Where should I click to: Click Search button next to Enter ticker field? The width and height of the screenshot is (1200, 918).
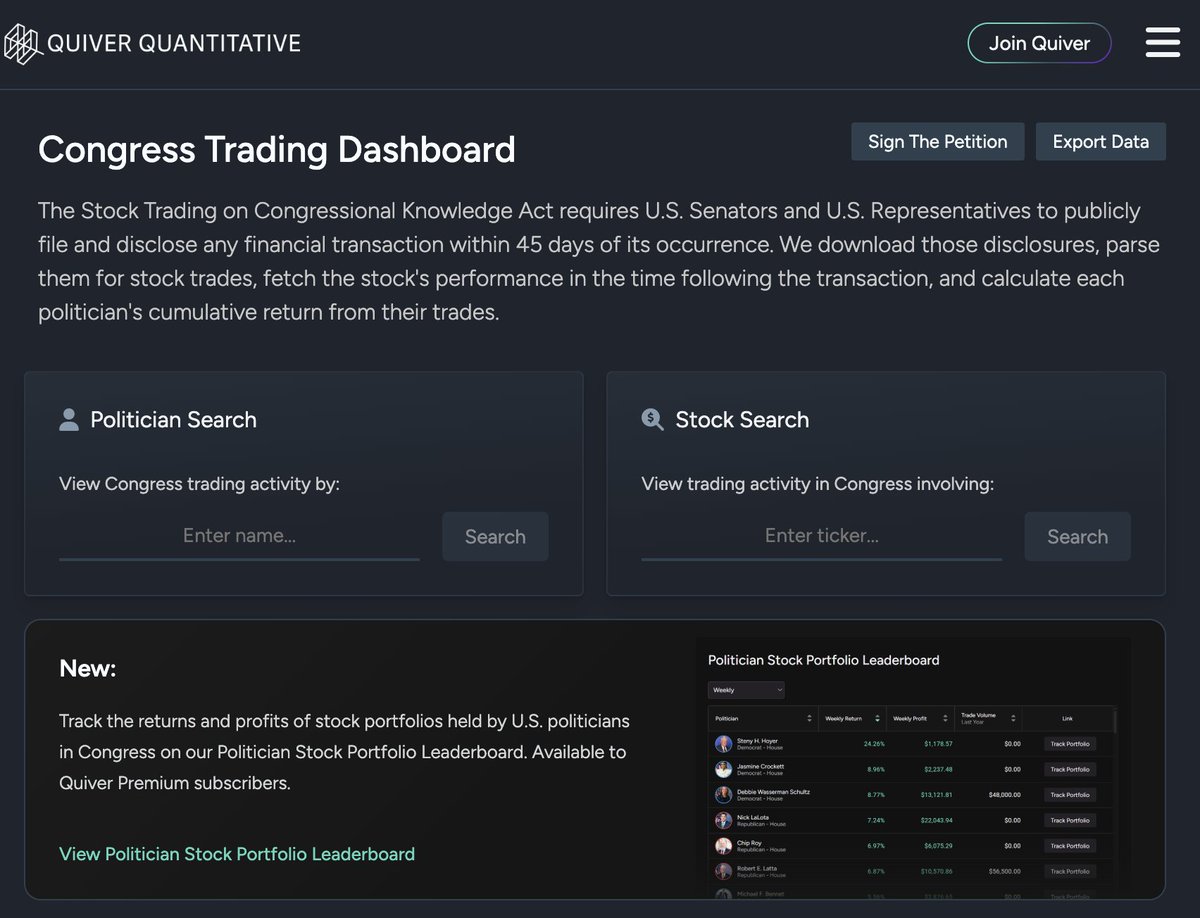tap(1077, 536)
